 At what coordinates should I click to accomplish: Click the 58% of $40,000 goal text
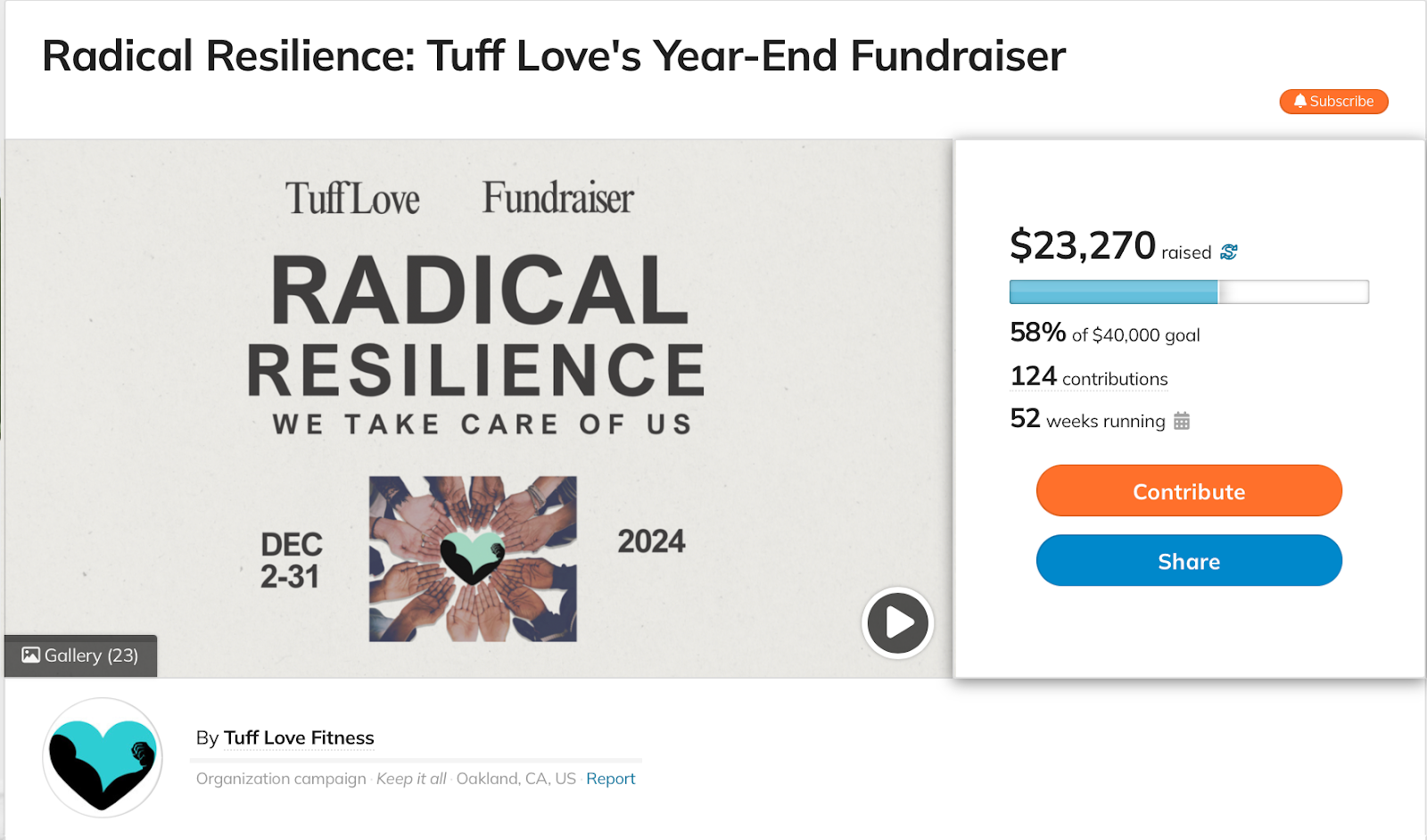pos(1104,334)
